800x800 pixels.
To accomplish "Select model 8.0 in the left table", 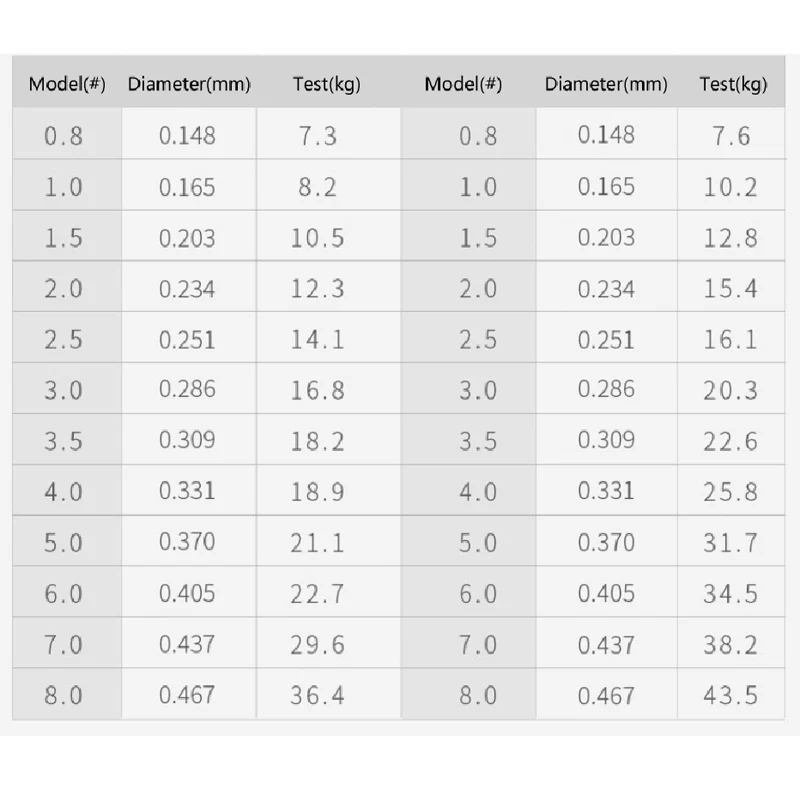I will [x=64, y=694].
